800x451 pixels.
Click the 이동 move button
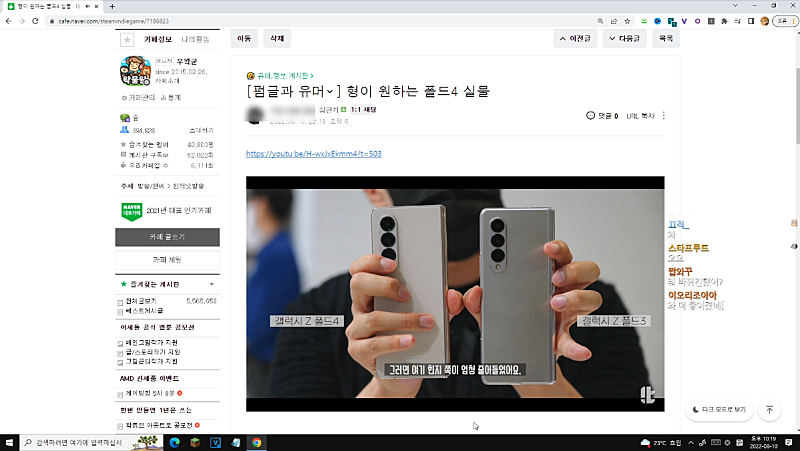[244, 38]
